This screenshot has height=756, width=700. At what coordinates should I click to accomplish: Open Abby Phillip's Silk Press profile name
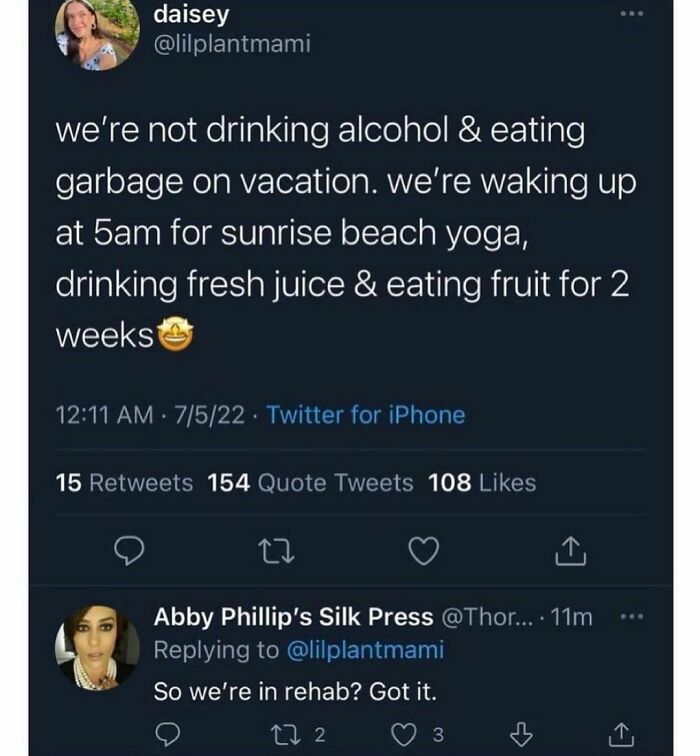point(293,617)
